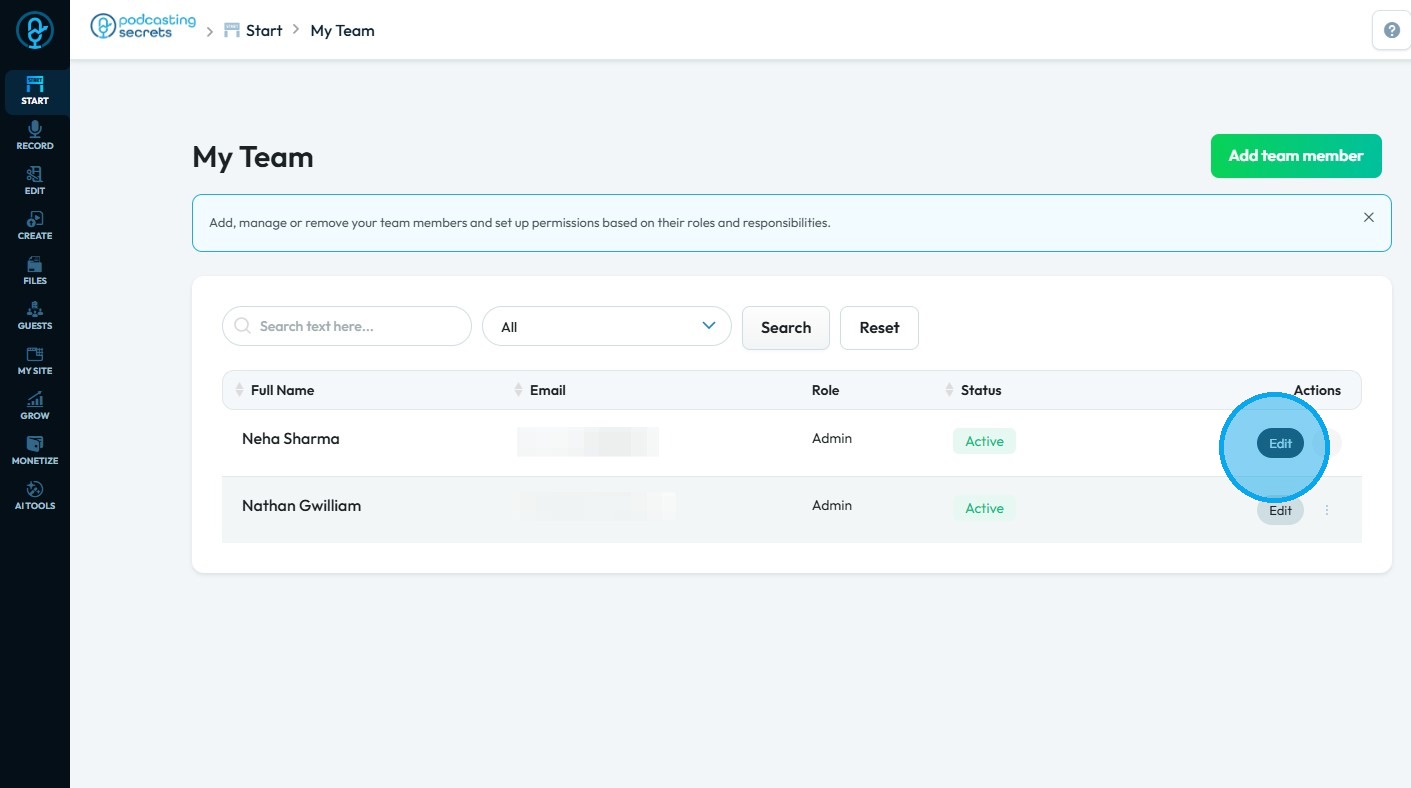Viewport: 1411px width, 788px height.
Task: Open My Site in sidebar
Action: coord(34,360)
